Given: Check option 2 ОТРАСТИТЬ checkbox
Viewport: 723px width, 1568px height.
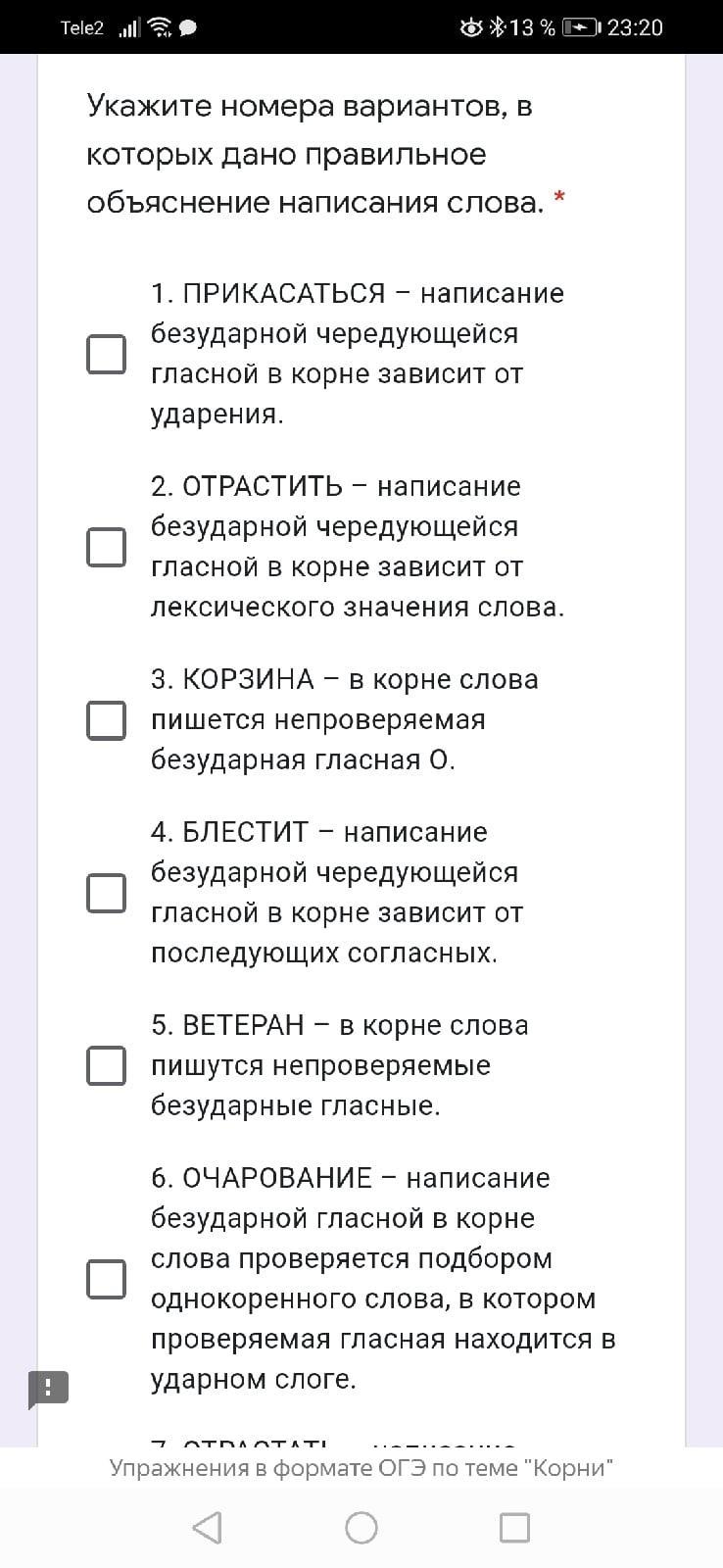Looking at the screenshot, I should pyautogui.click(x=107, y=547).
